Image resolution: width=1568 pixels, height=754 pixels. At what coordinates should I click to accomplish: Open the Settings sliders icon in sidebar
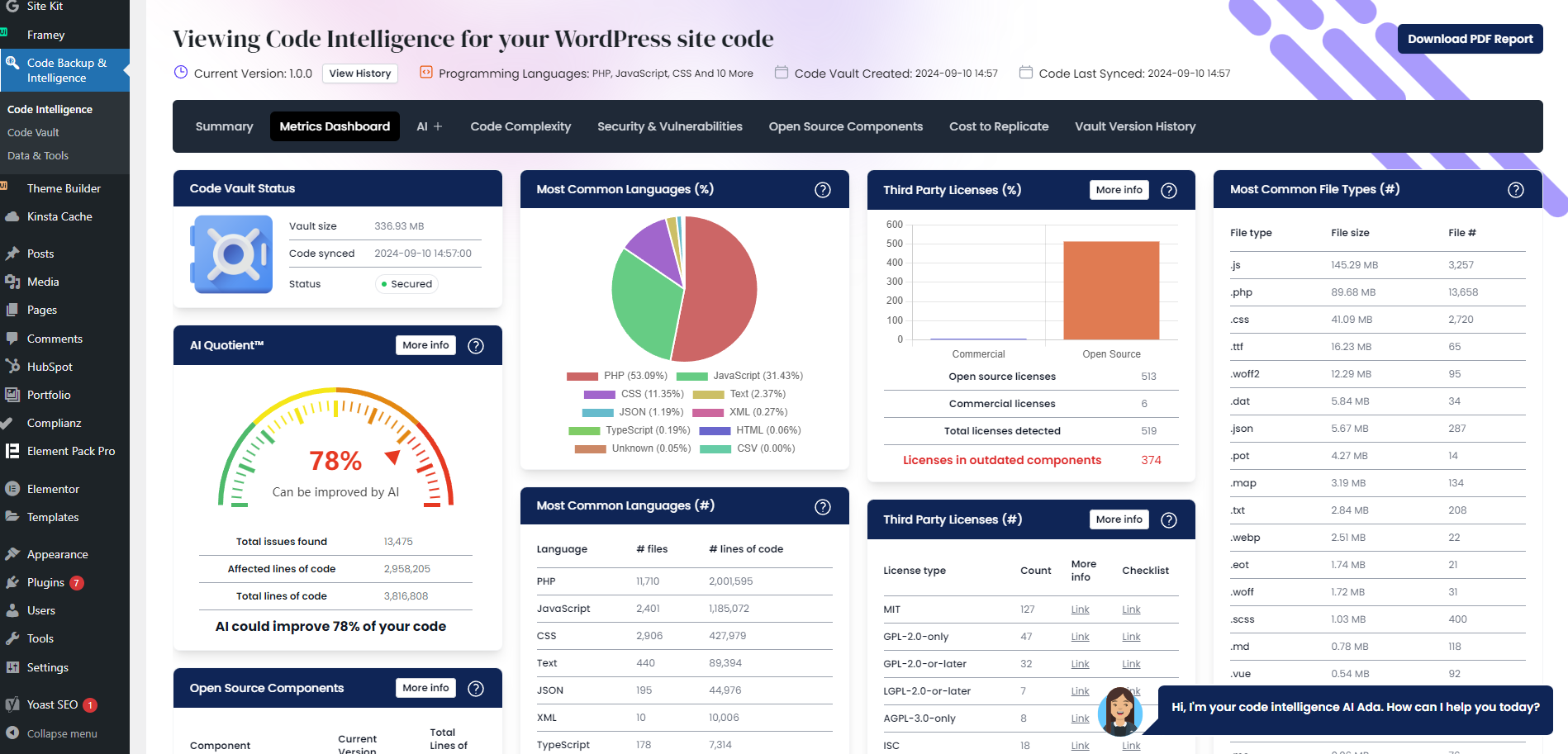pos(12,667)
